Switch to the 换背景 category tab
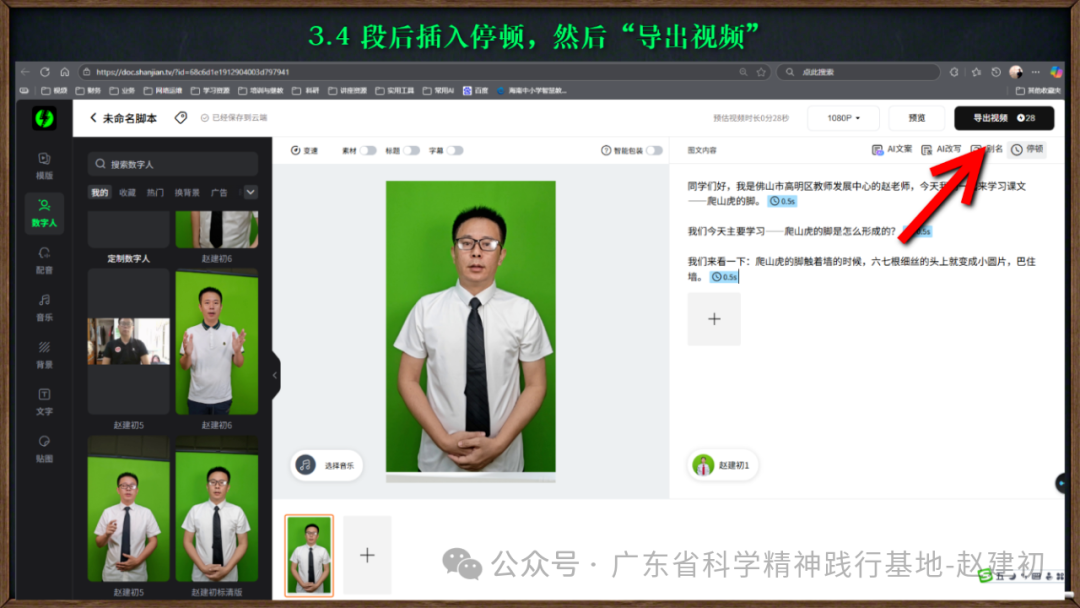The height and width of the screenshot is (608, 1080). [187, 193]
